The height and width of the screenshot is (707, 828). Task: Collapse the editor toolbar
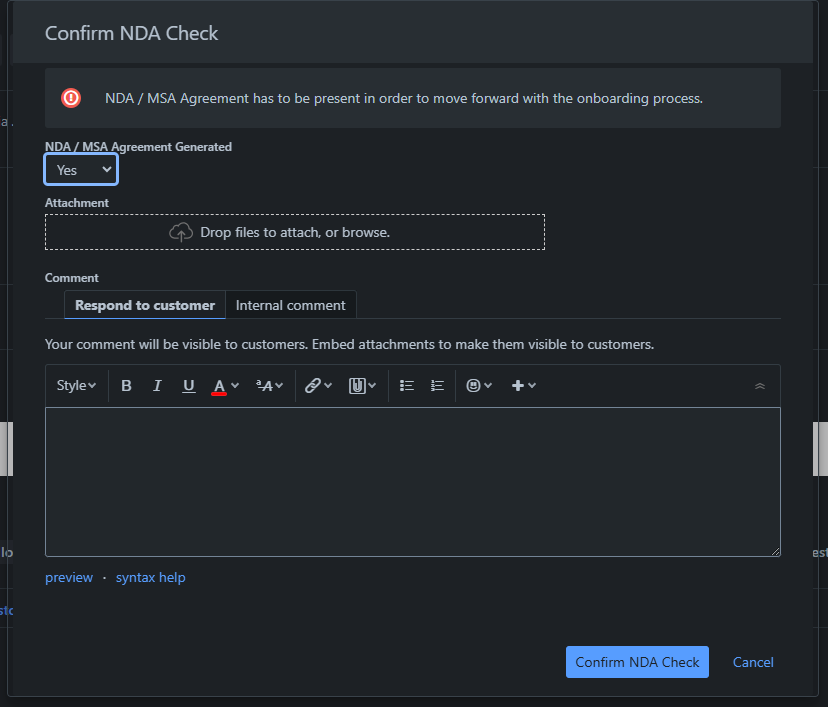click(759, 386)
